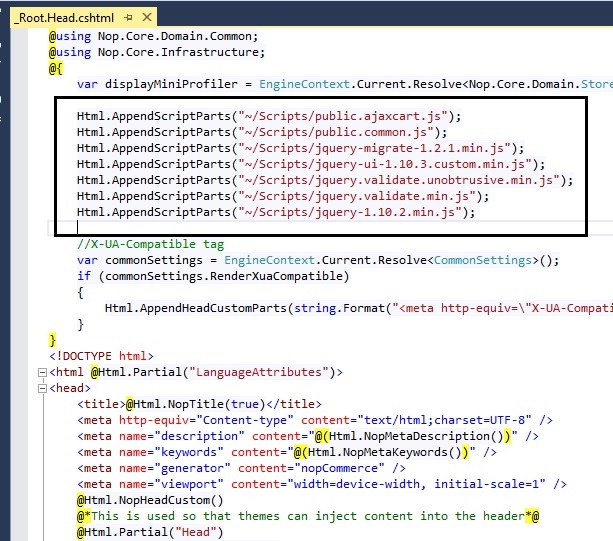Click the public.common.js script line
The height and width of the screenshot is (541, 613).
pos(262,132)
